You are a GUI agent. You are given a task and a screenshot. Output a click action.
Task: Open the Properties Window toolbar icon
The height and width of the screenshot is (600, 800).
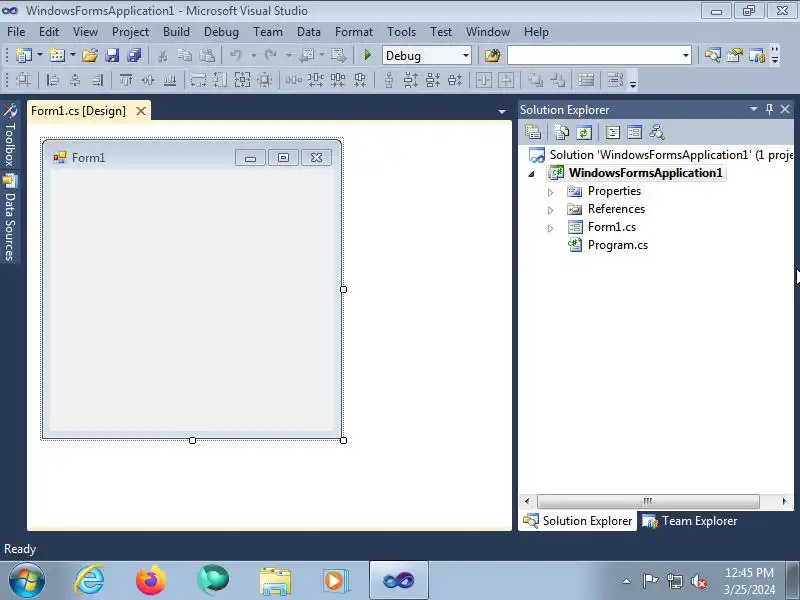[735, 55]
